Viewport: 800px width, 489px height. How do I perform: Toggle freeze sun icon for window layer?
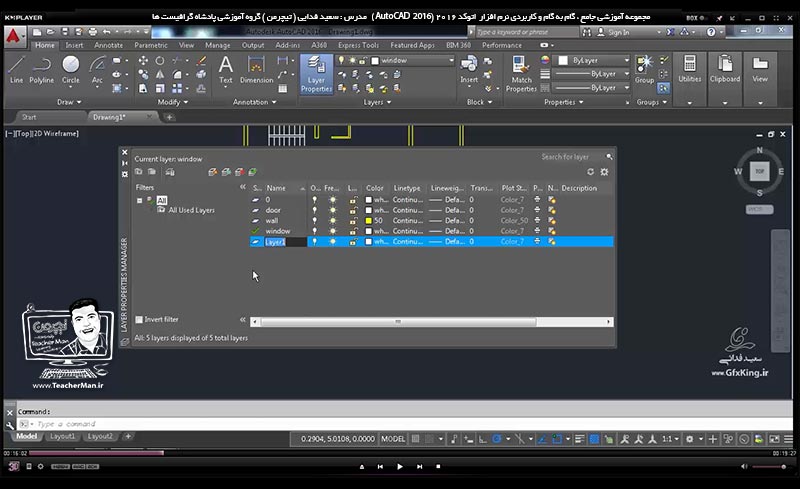click(x=333, y=231)
